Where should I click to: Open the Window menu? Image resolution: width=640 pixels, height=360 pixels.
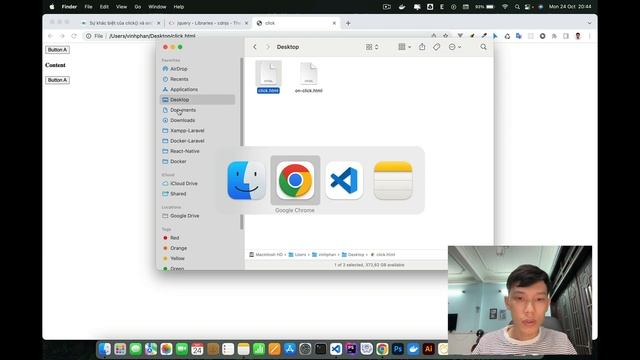[x=157, y=7]
